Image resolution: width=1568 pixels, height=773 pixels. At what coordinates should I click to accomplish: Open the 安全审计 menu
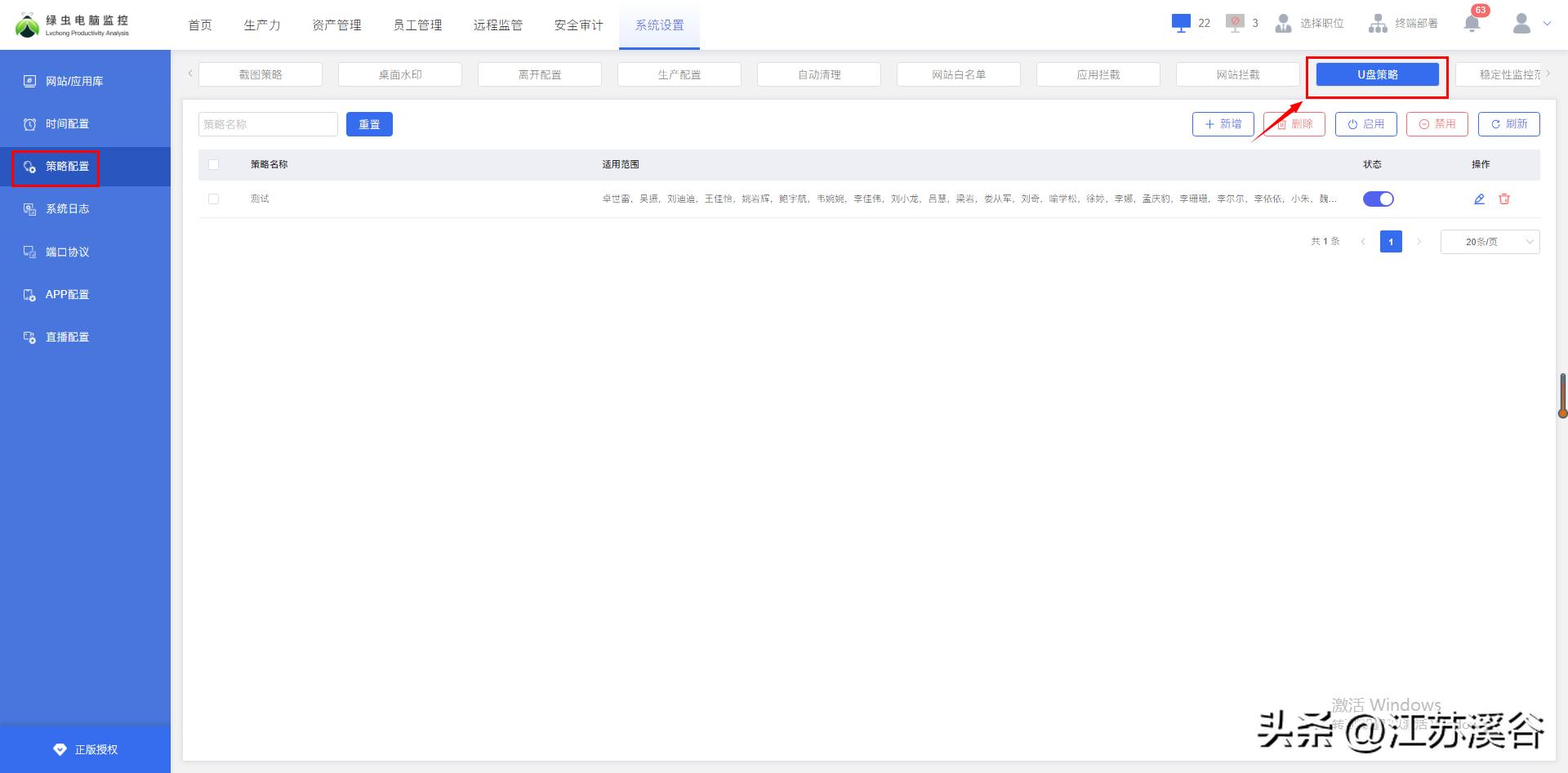point(579,25)
